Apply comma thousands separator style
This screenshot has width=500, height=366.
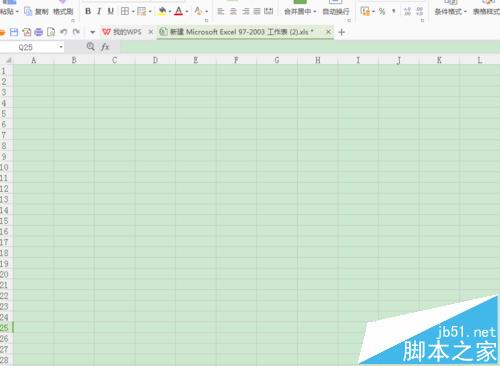pos(394,11)
